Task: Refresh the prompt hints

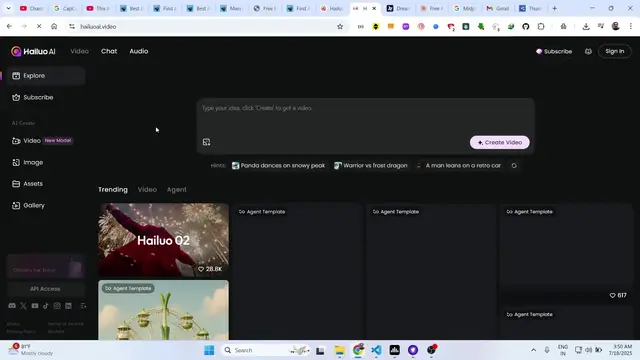Action: [x=514, y=166]
